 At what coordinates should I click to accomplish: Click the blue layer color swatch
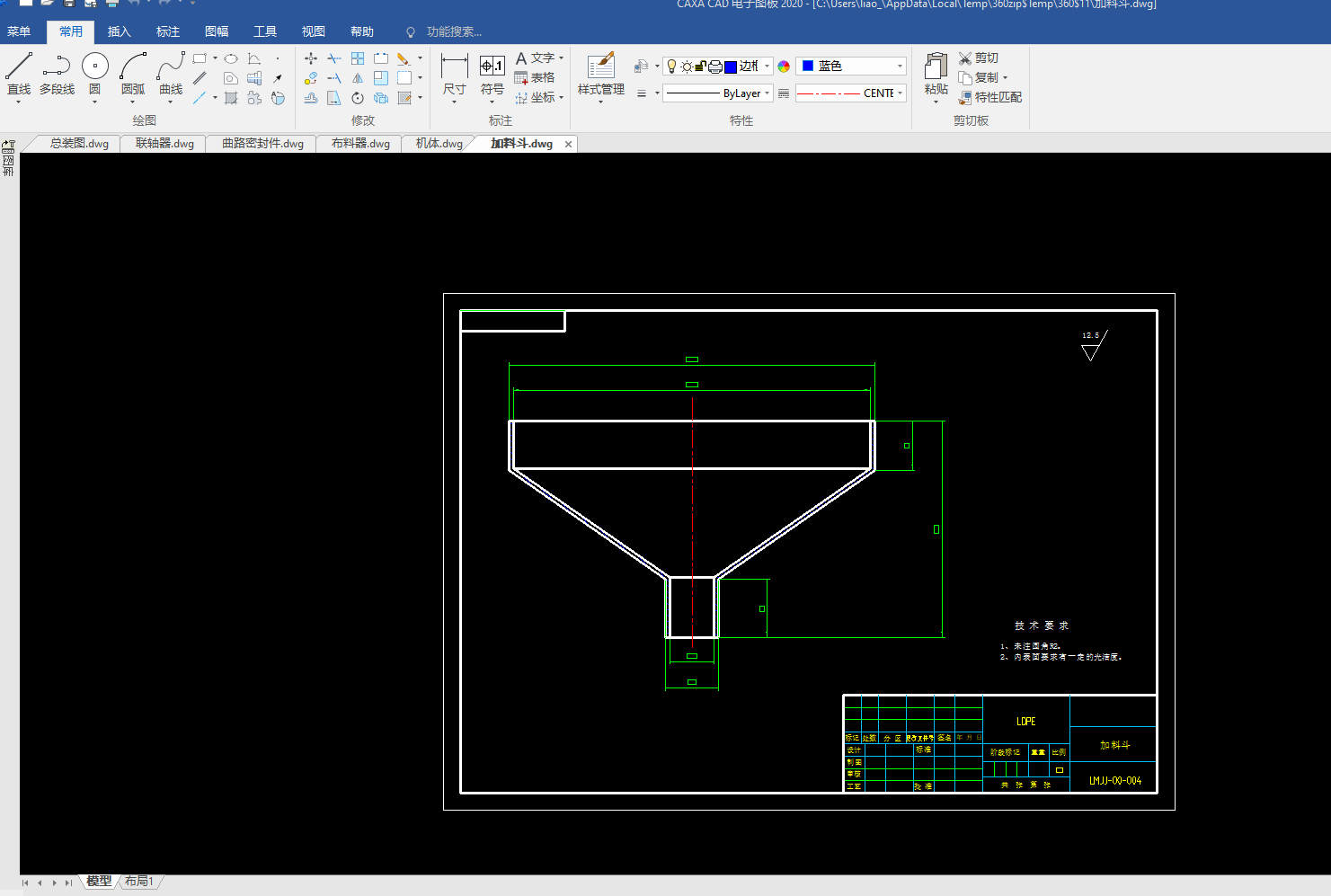[x=731, y=67]
